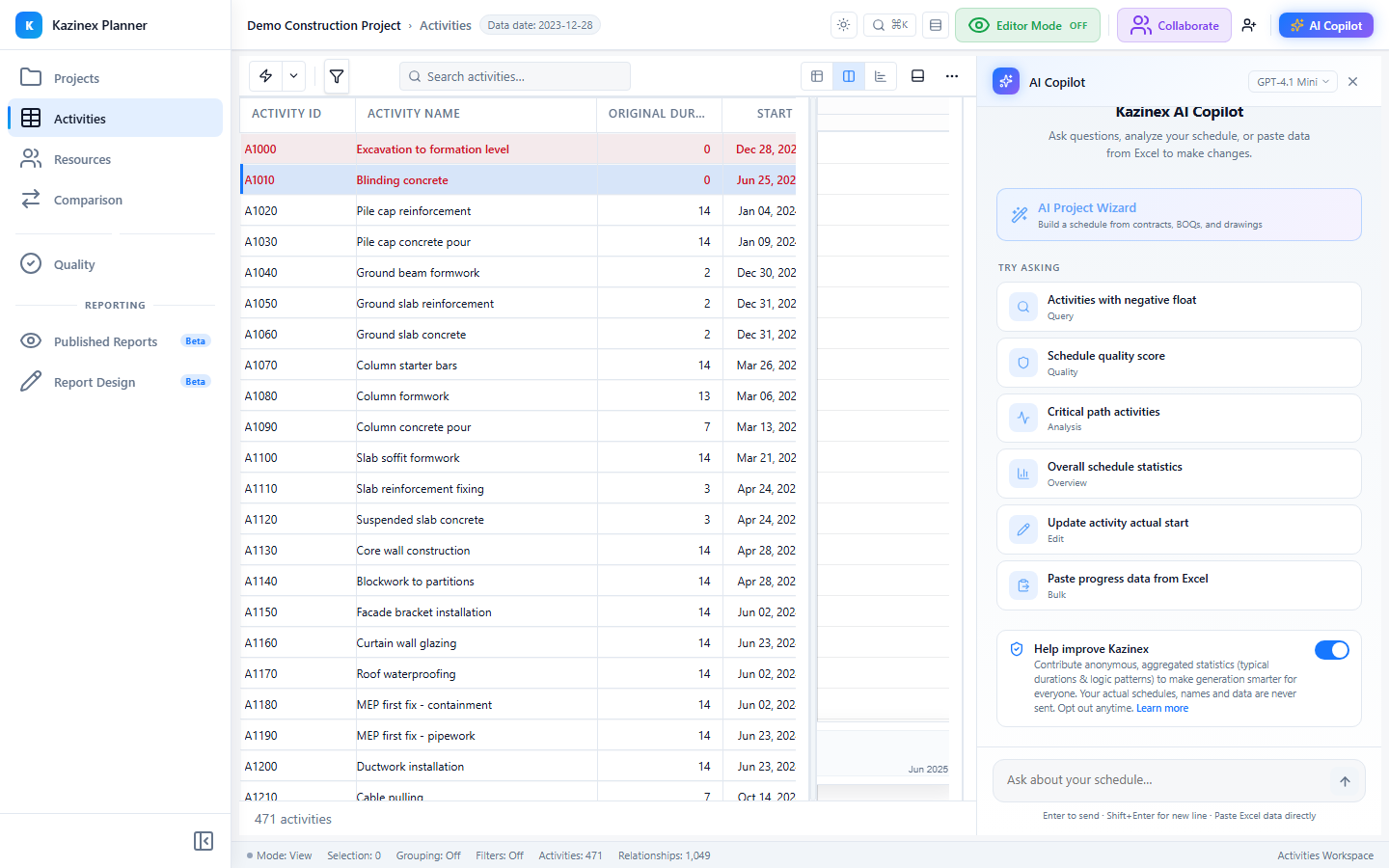Toggle the bottom details panel icon
Screen dimensions: 1389x868
(918, 76)
